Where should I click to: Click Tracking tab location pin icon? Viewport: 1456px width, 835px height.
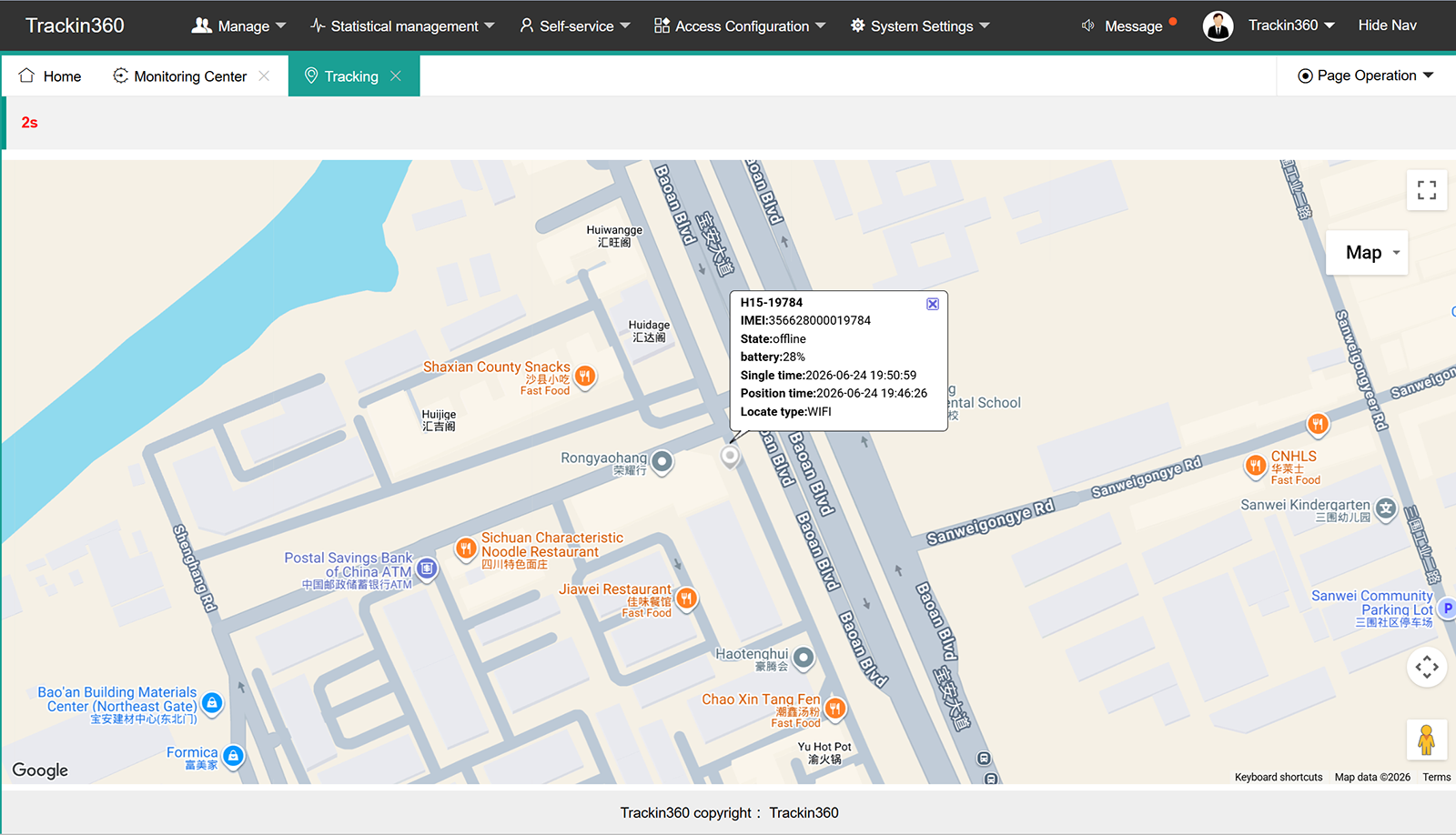coord(311,75)
